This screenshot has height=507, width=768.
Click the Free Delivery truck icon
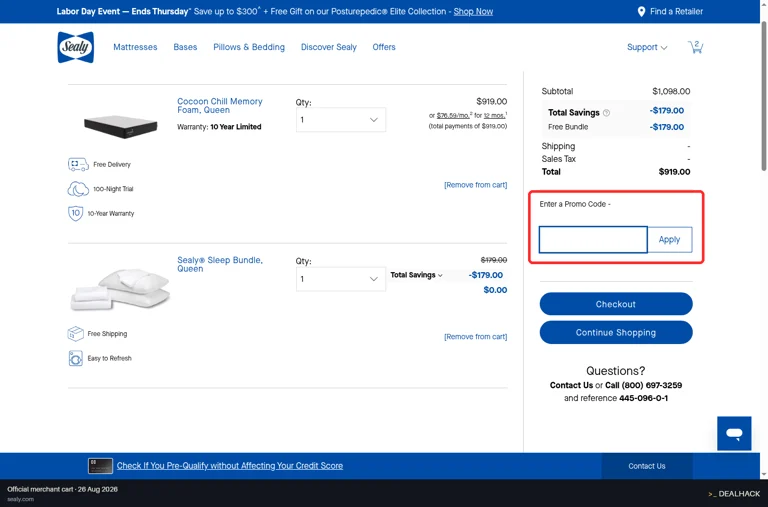coord(78,164)
